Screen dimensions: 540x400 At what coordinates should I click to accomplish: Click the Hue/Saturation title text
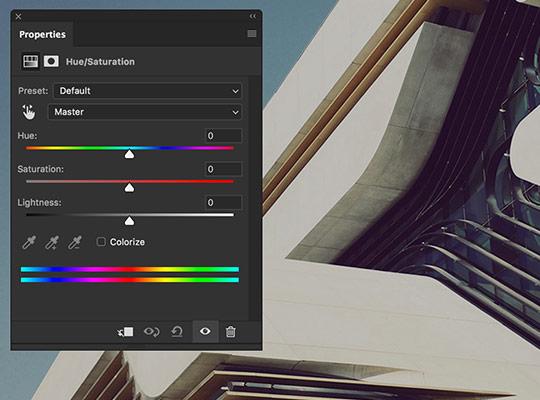click(x=100, y=62)
